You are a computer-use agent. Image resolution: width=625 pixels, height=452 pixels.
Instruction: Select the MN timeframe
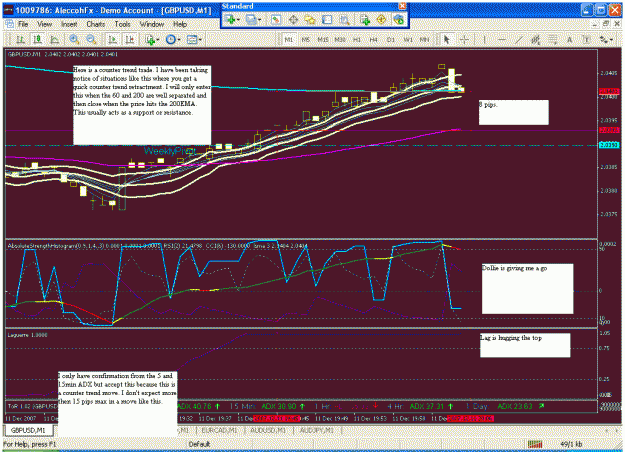(425, 39)
